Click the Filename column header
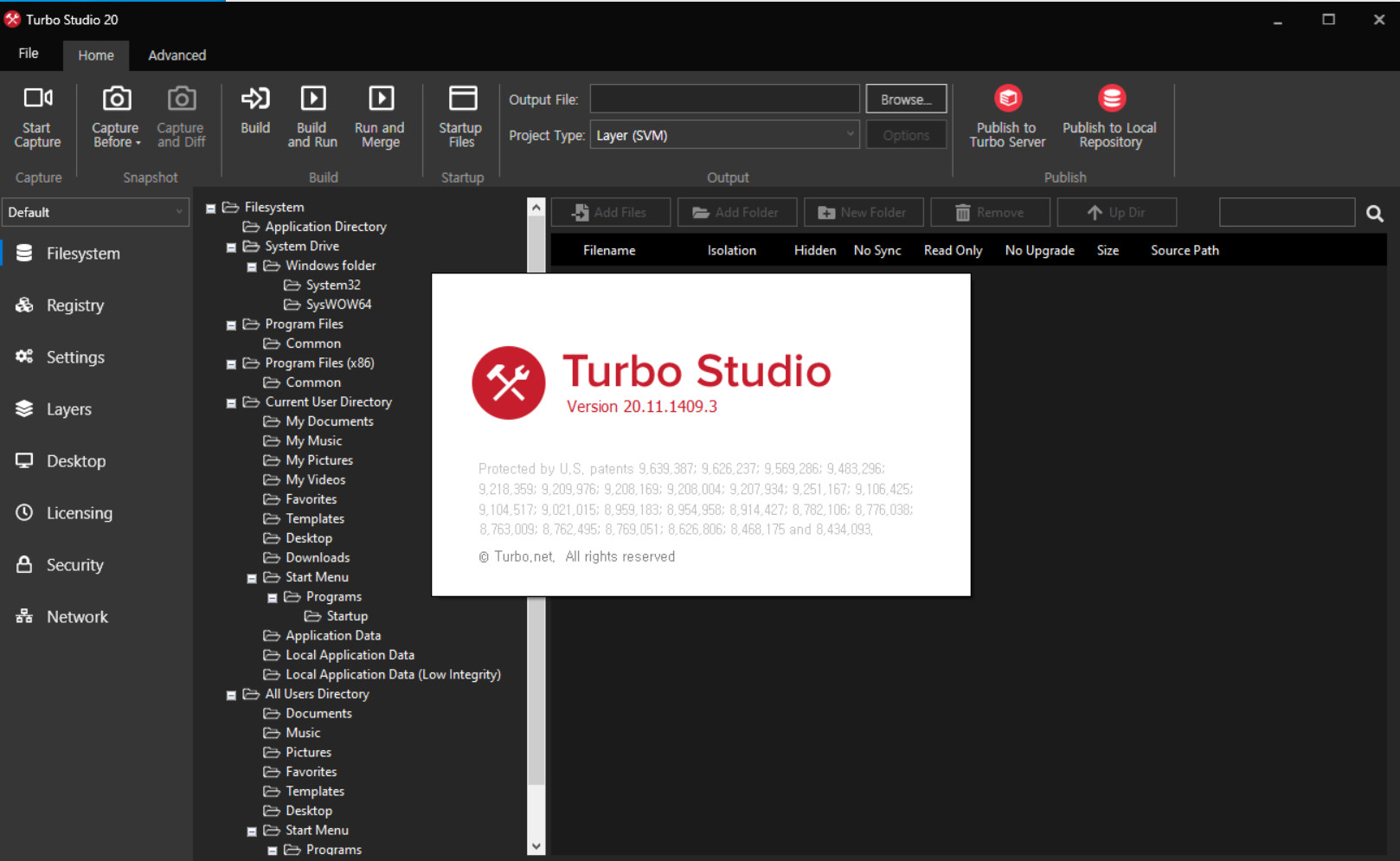This screenshot has height=861, width=1400. point(609,250)
